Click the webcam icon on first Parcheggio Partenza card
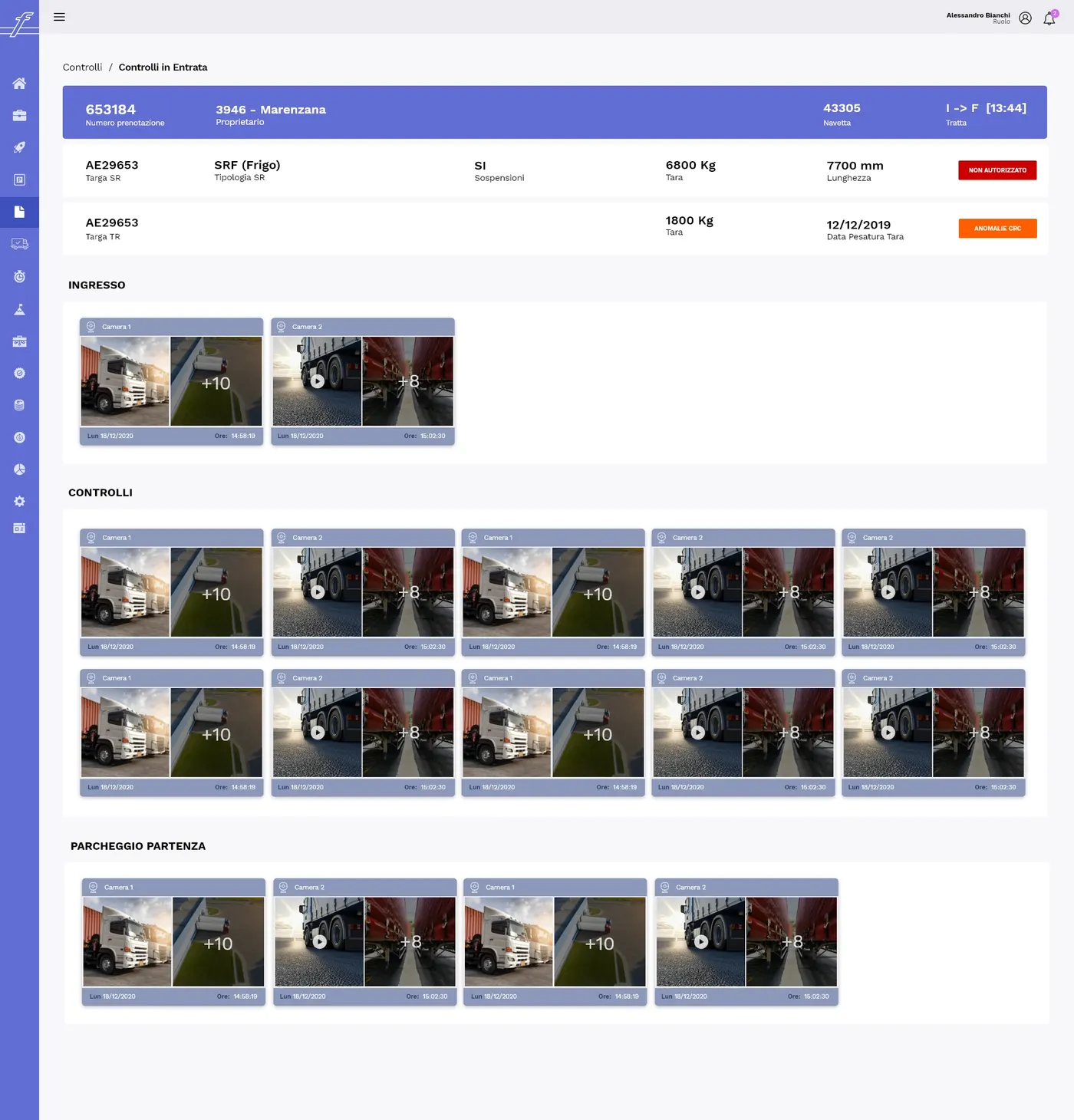The image size is (1074, 1120). tap(93, 888)
